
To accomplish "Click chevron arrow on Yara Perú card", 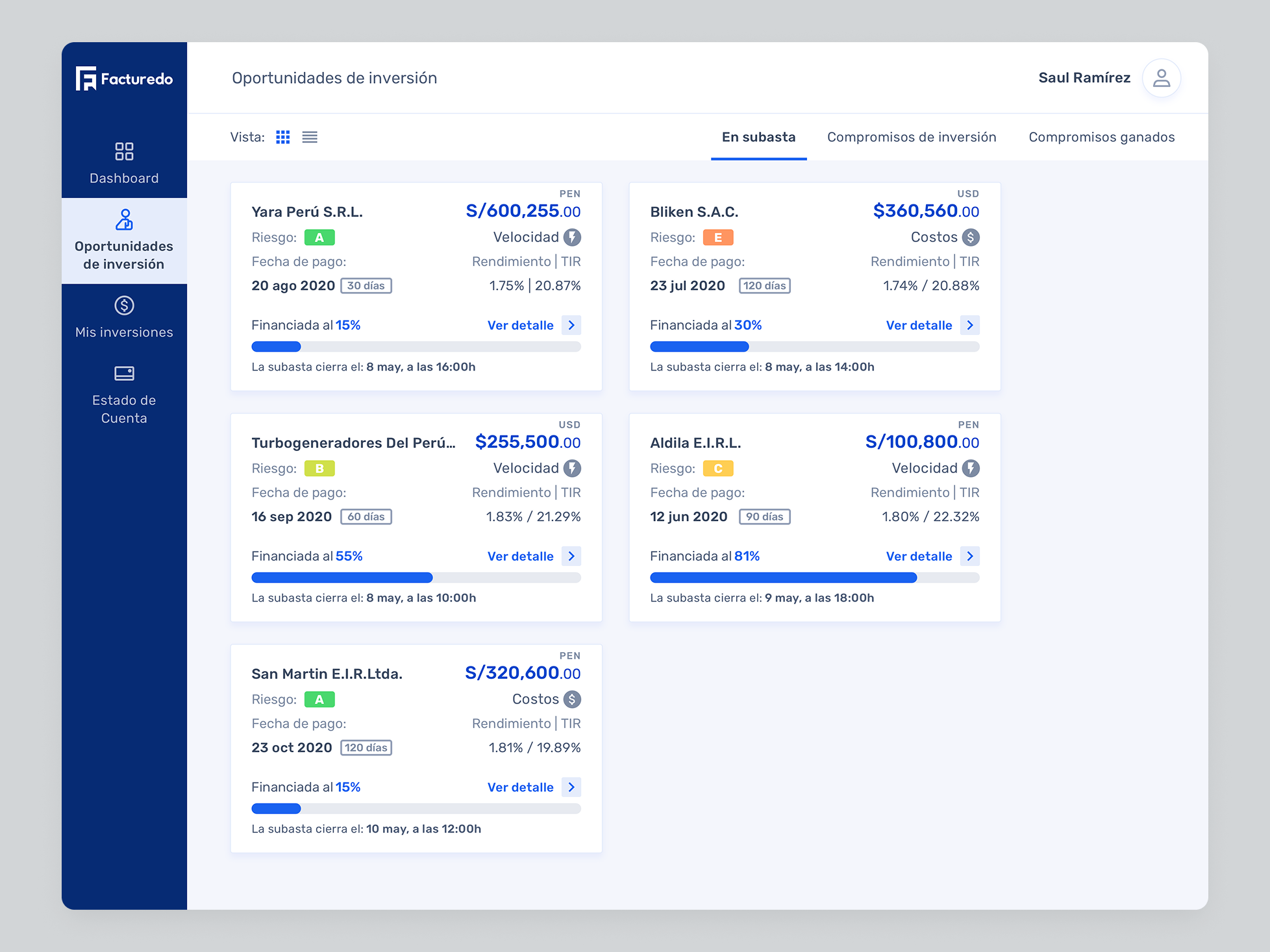I will [571, 325].
